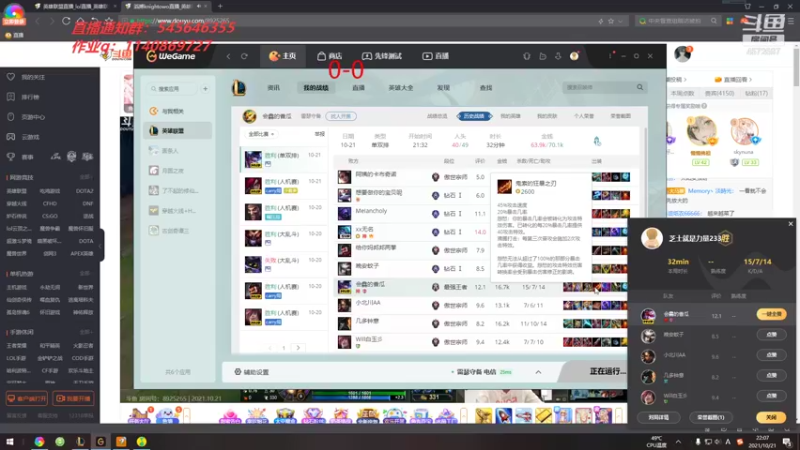Click the WeGame downloads arrow icon
This screenshot has width=800, height=450.
point(558,56)
